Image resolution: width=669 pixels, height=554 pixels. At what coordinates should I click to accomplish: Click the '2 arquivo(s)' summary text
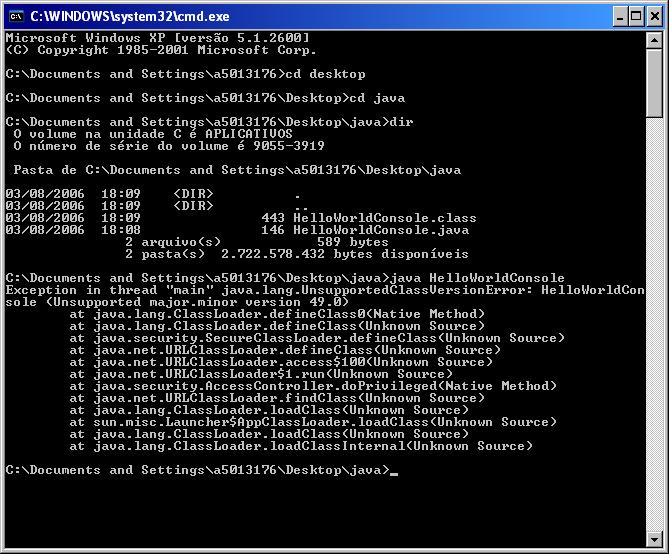pyautogui.click(x=173, y=242)
